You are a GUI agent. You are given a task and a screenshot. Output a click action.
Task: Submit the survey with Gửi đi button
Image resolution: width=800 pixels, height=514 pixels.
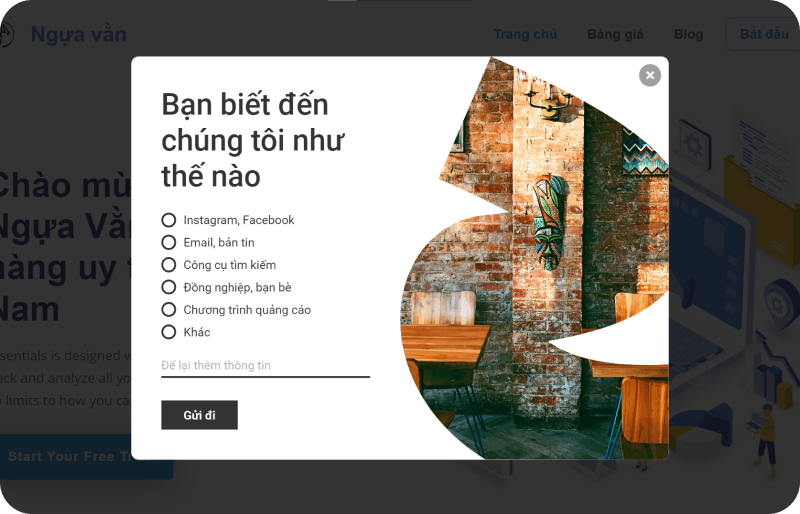tap(199, 415)
